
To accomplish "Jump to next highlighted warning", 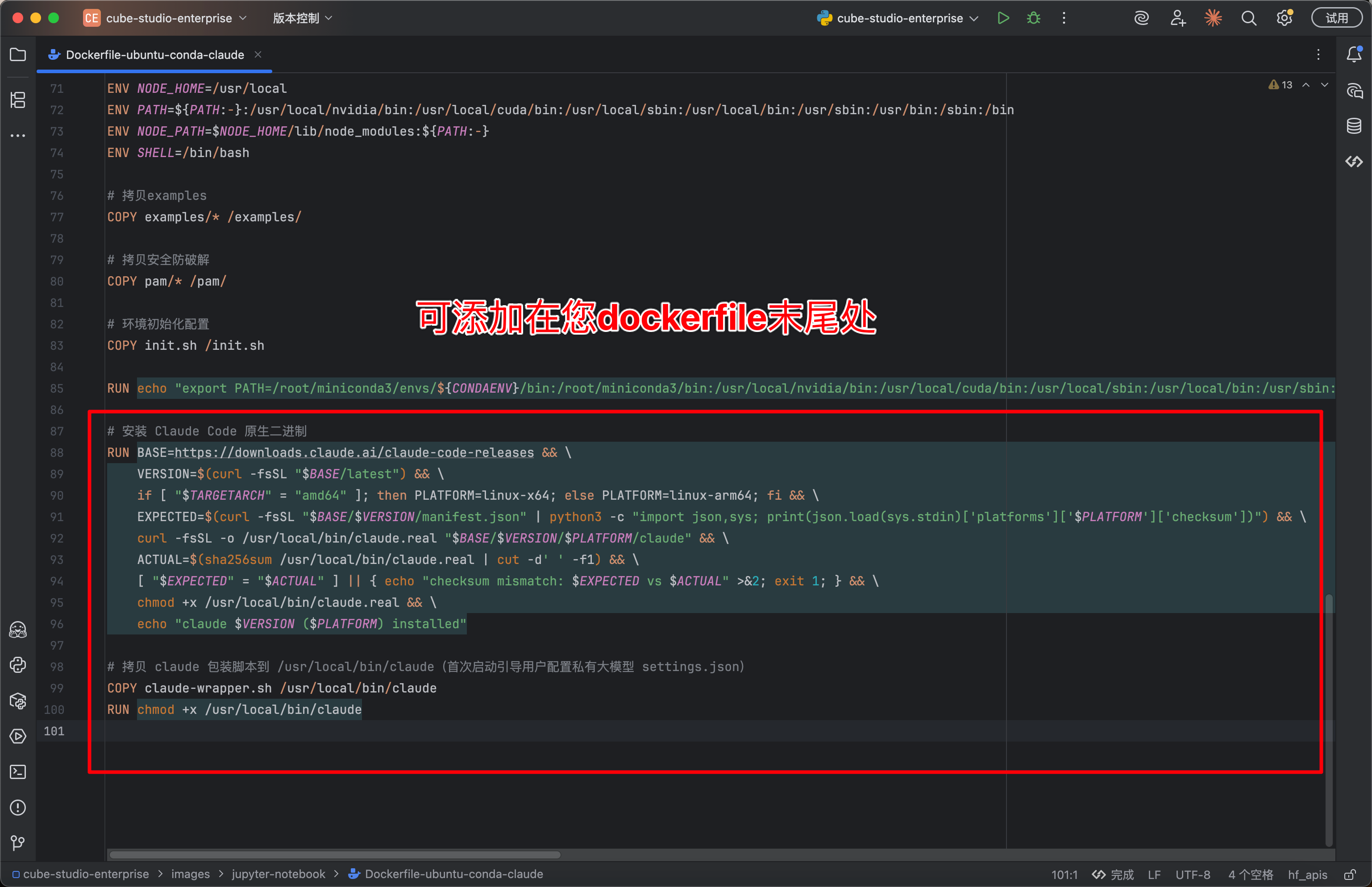I will (1324, 85).
